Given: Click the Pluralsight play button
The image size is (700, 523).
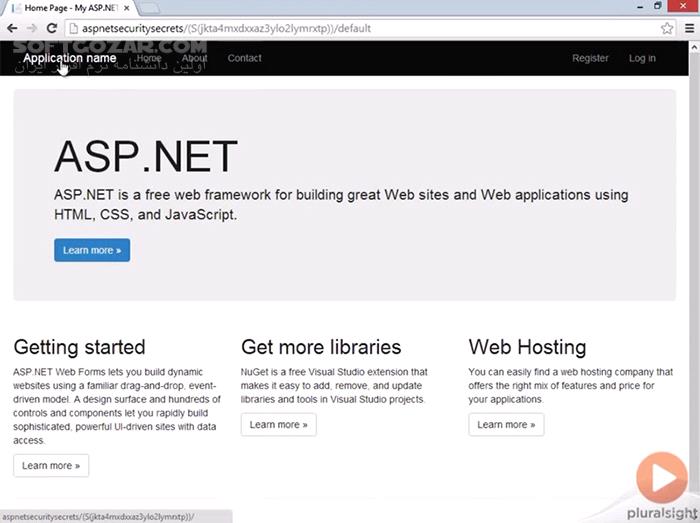Looking at the screenshot, I should tap(662, 477).
